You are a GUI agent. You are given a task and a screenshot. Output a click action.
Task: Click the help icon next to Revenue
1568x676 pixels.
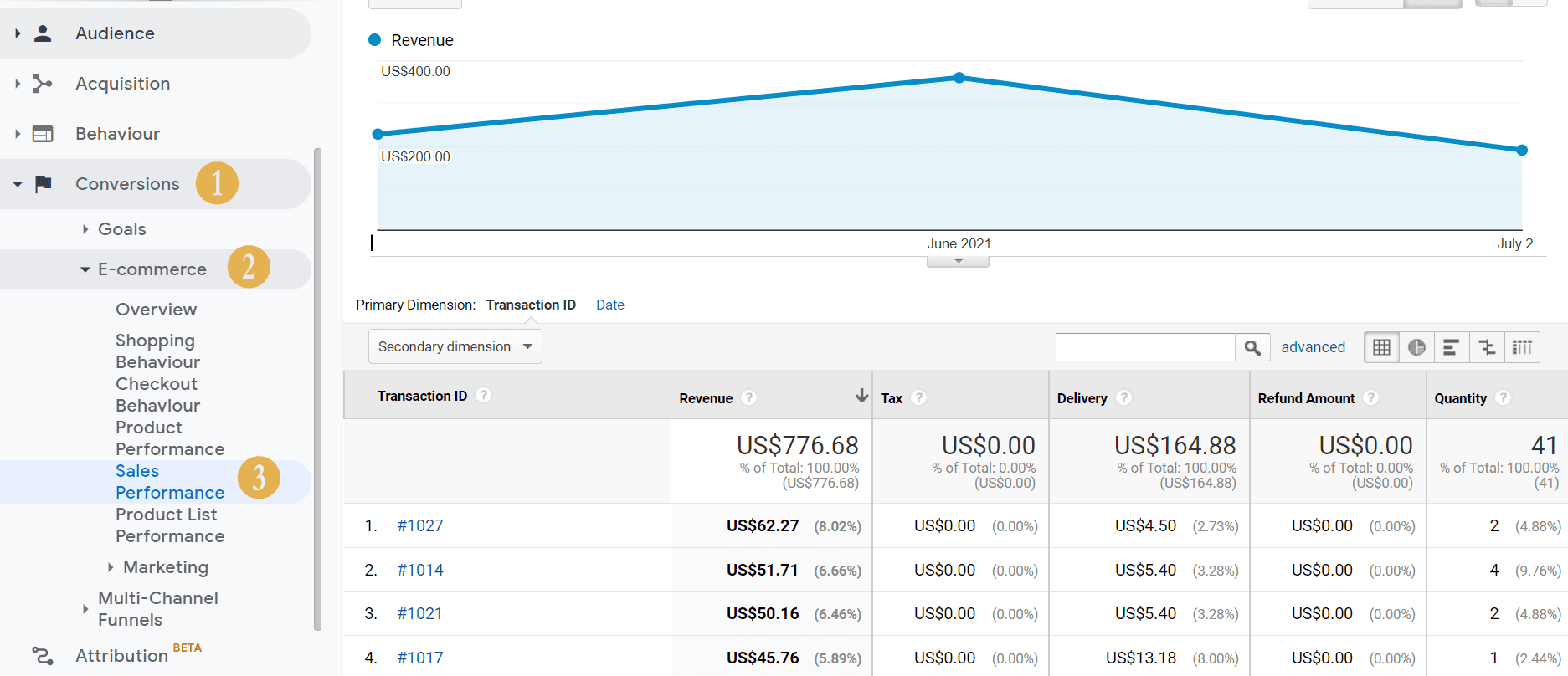coord(749,398)
